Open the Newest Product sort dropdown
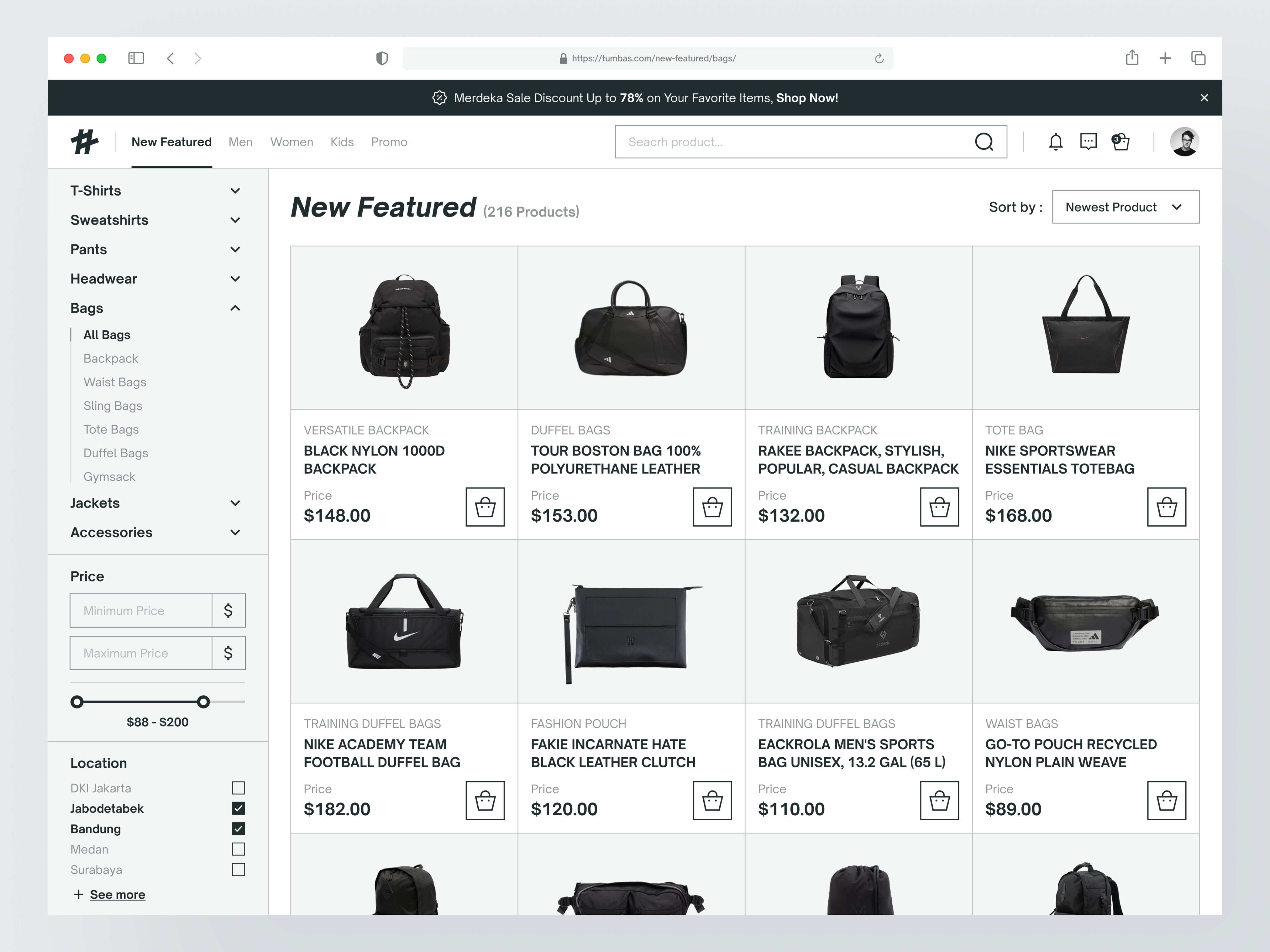This screenshot has height=952, width=1270. [x=1125, y=207]
